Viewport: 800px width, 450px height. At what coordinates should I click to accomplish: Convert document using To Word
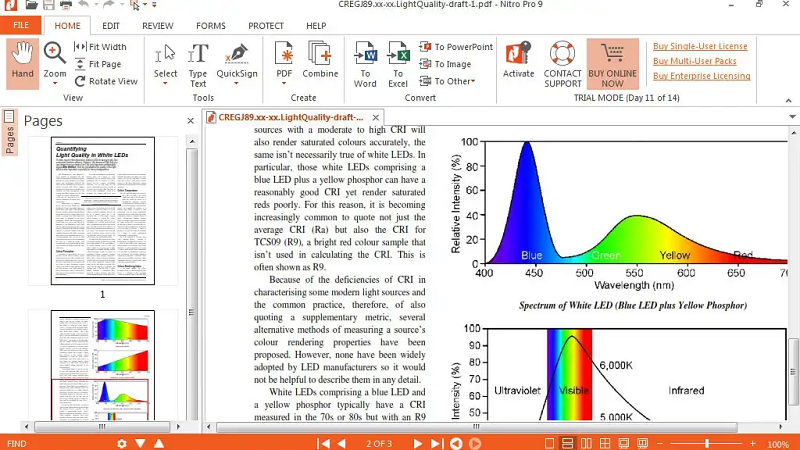pos(366,62)
